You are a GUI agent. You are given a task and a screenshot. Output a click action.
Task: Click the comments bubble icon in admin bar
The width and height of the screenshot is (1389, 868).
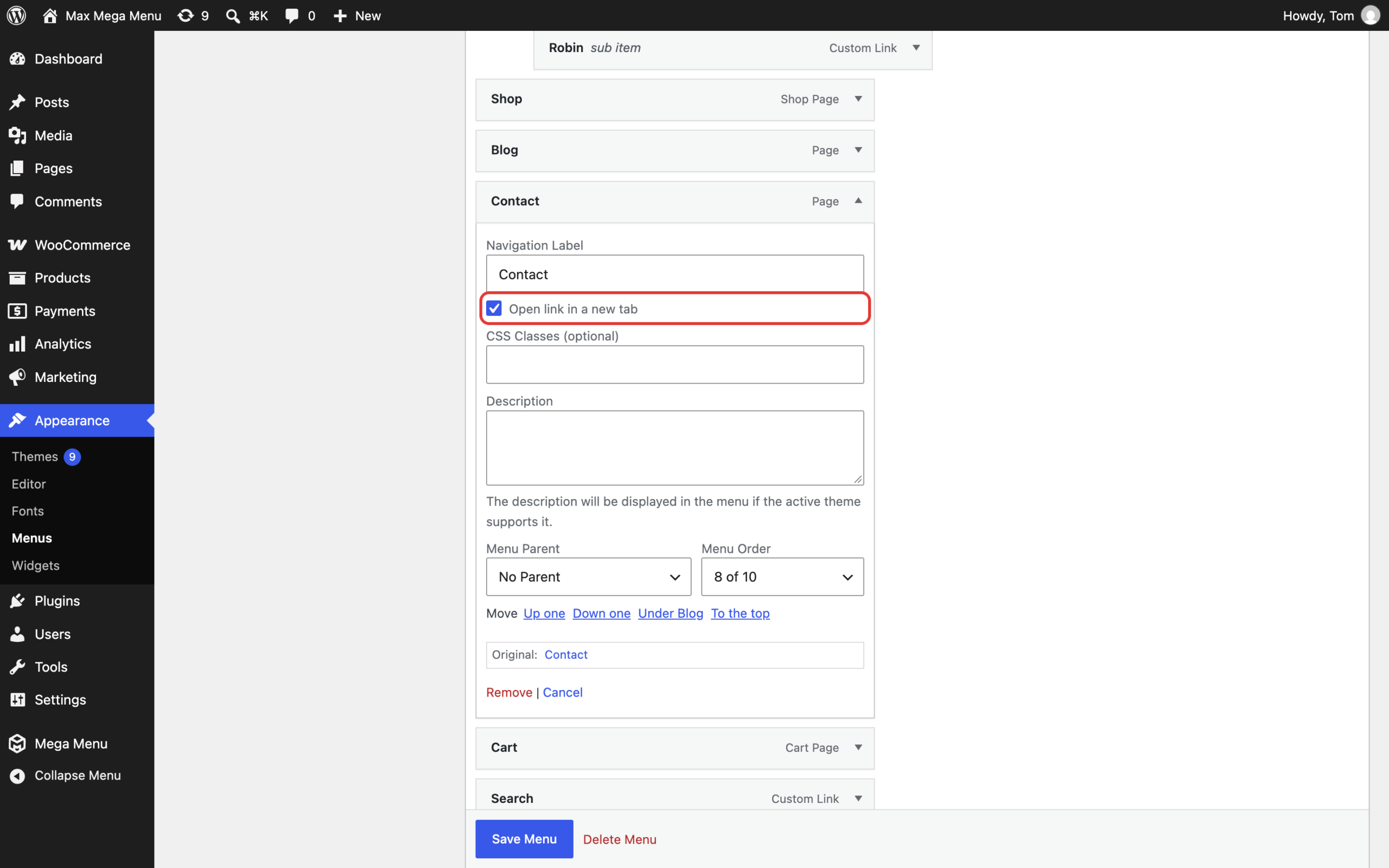point(292,16)
